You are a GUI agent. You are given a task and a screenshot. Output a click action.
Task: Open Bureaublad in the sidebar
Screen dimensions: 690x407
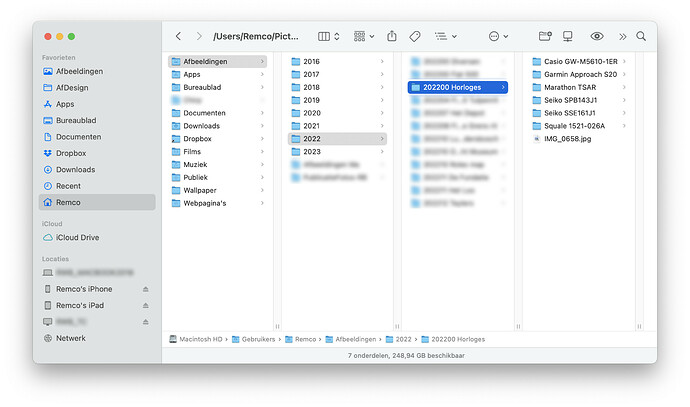(97, 120)
